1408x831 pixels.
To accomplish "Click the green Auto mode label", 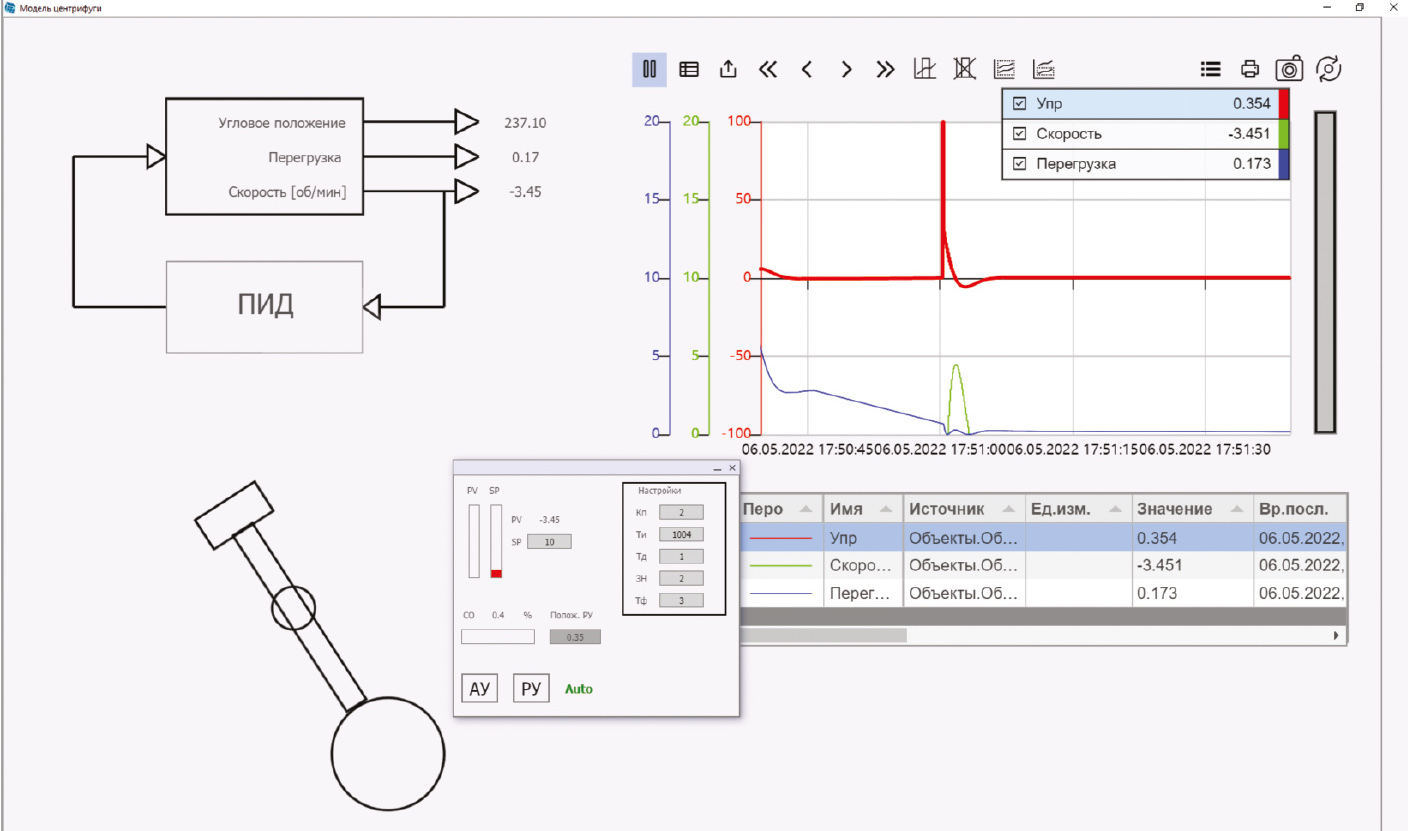I will (579, 689).
